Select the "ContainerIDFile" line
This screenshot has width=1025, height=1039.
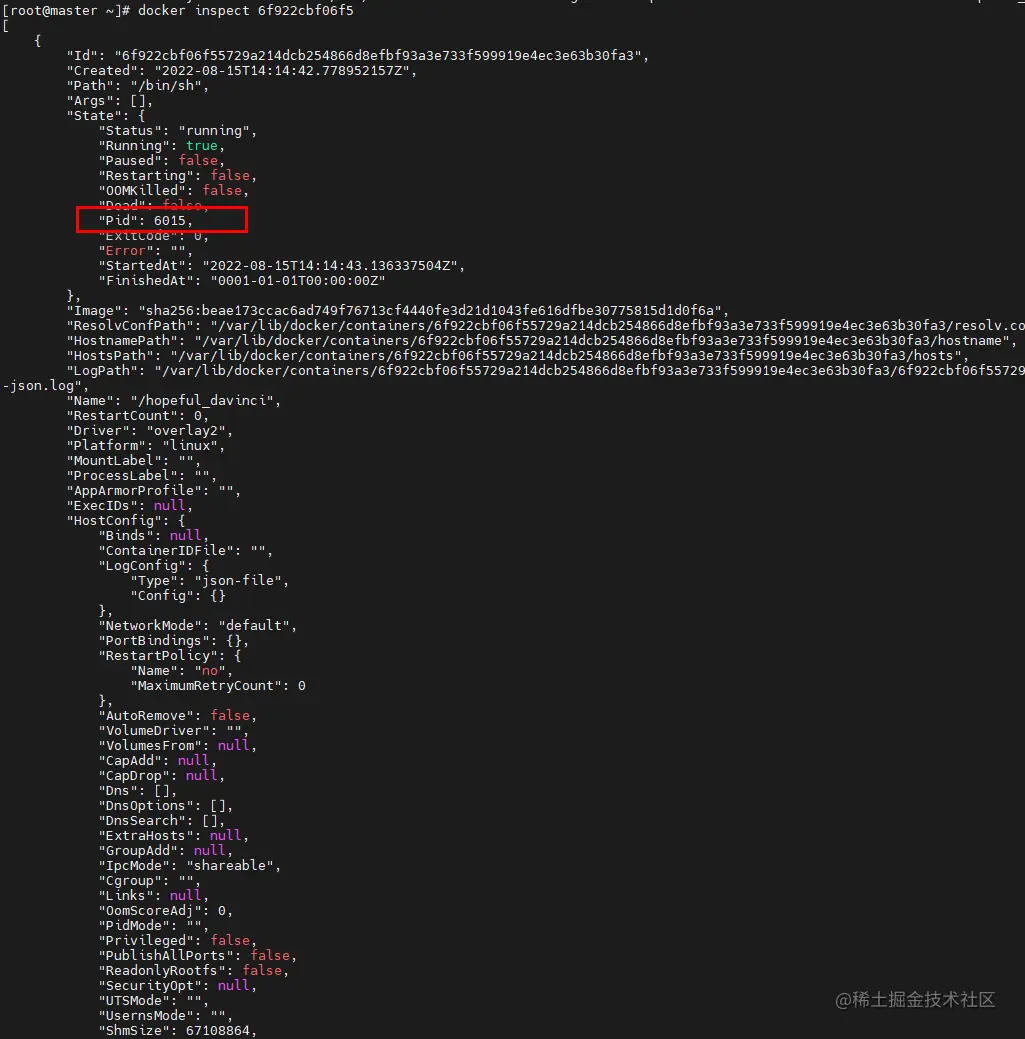tap(186, 551)
